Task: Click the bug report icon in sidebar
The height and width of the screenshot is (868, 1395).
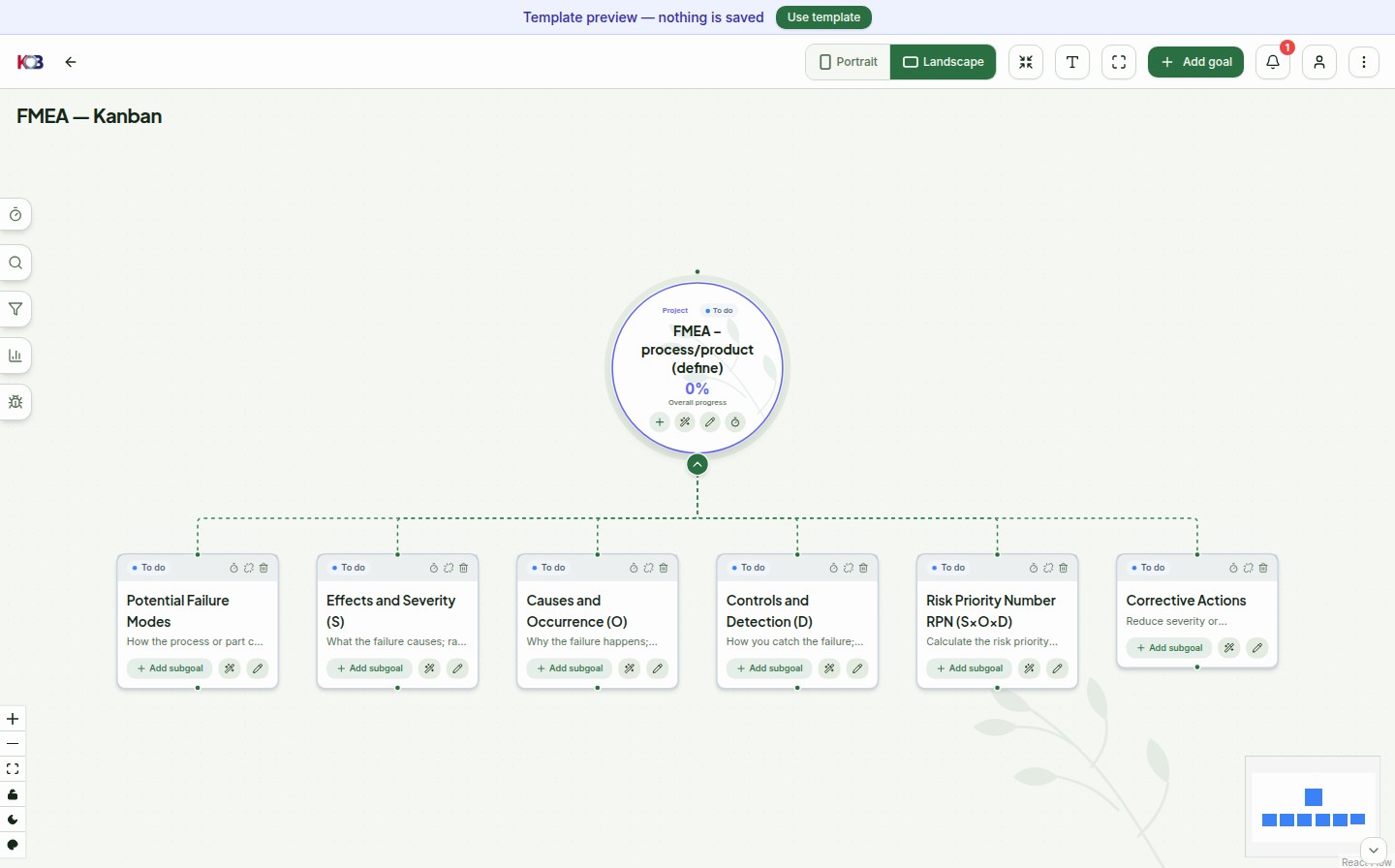Action: 15,402
